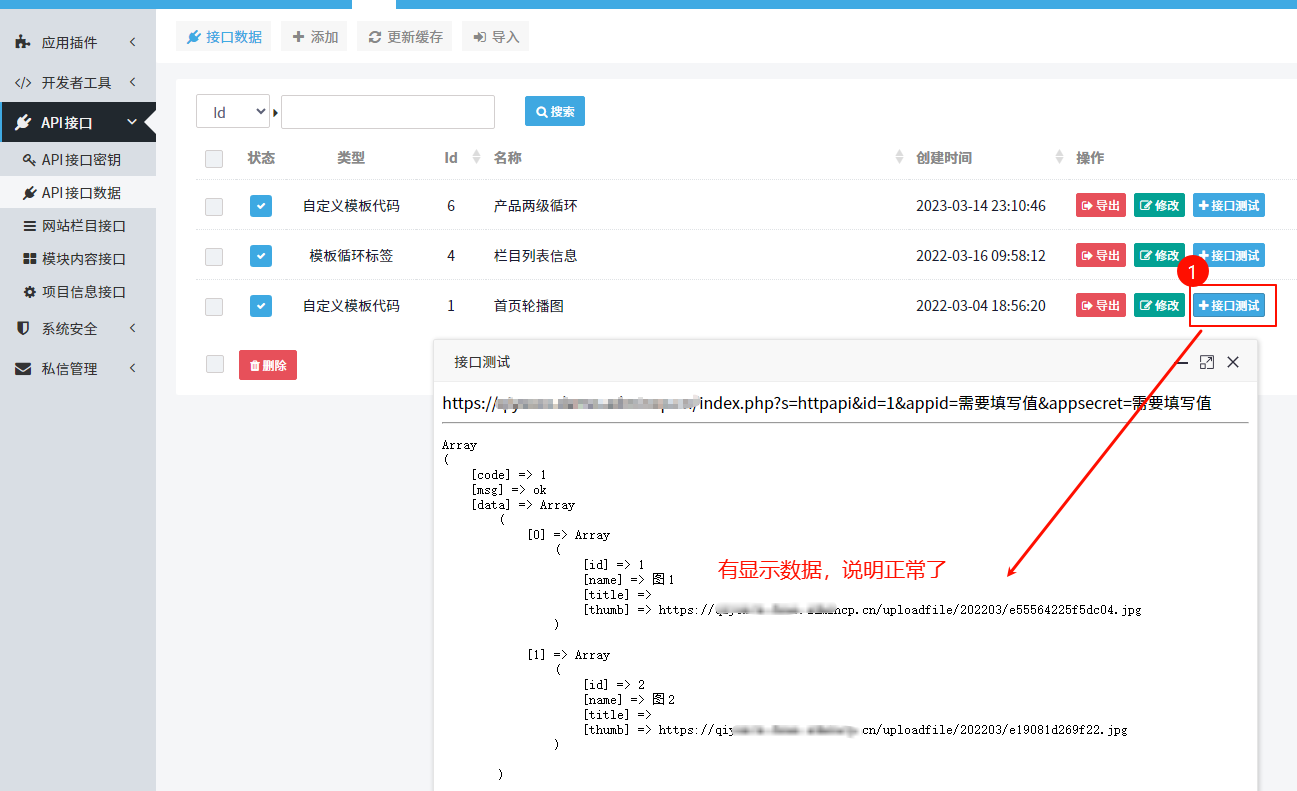Expand 私信管理 sidebar menu
The width and height of the screenshot is (1297, 791).
click(77, 368)
